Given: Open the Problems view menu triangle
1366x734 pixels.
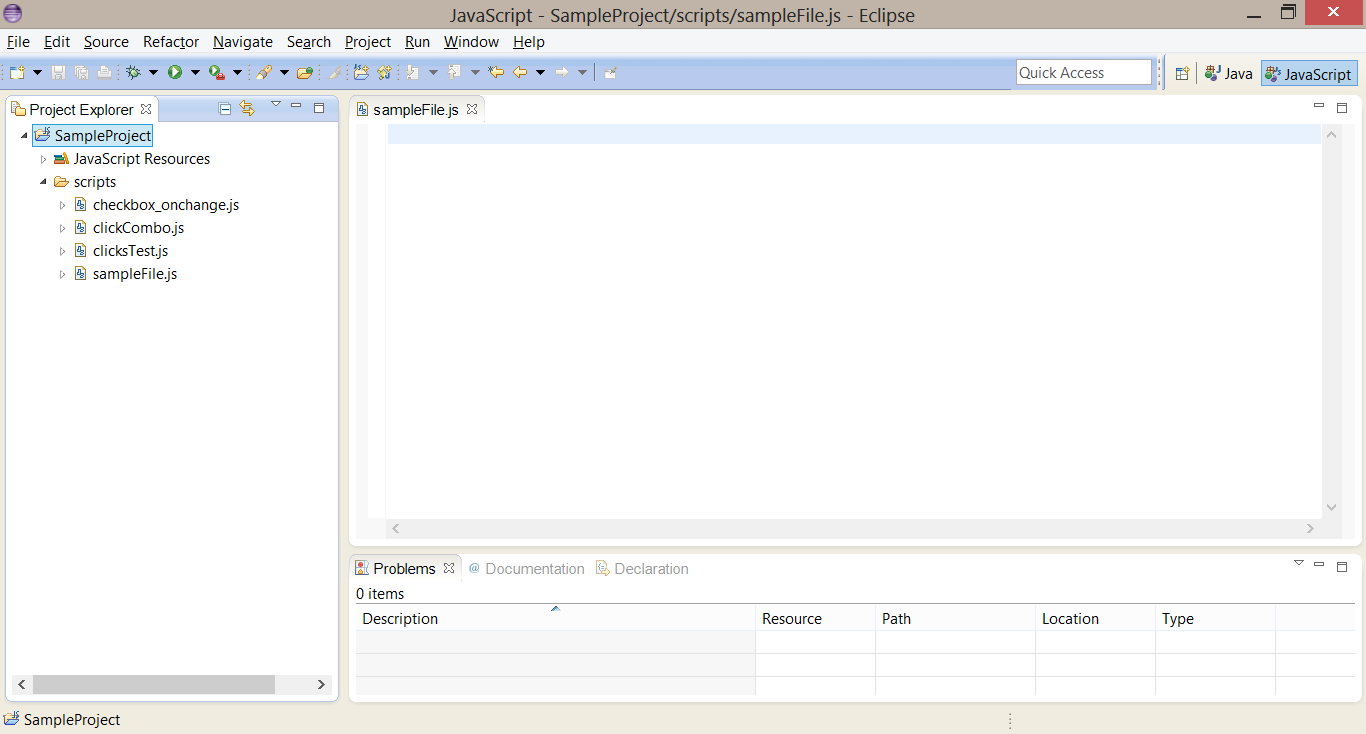Looking at the screenshot, I should click(1298, 563).
